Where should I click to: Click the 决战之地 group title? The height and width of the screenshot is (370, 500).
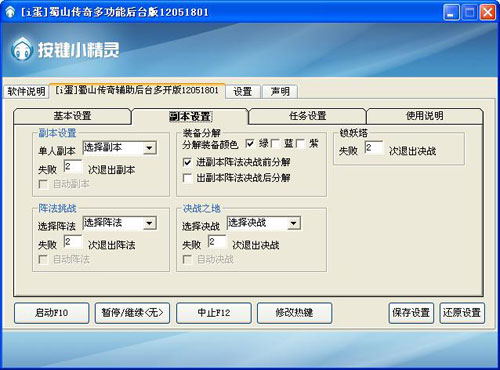(201, 209)
